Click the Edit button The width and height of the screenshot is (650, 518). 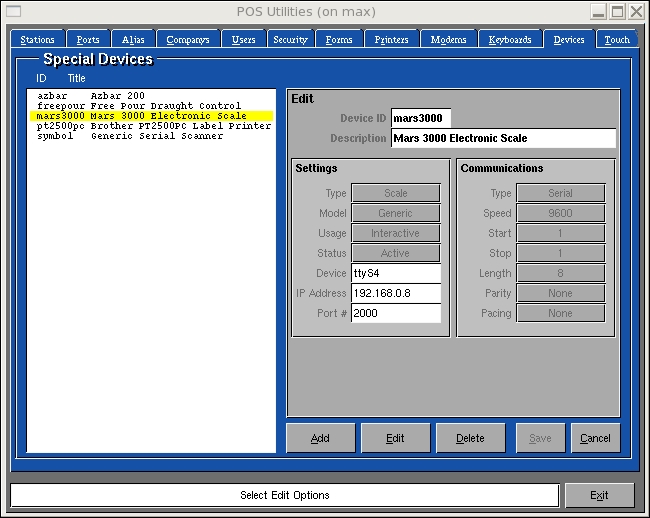(395, 438)
